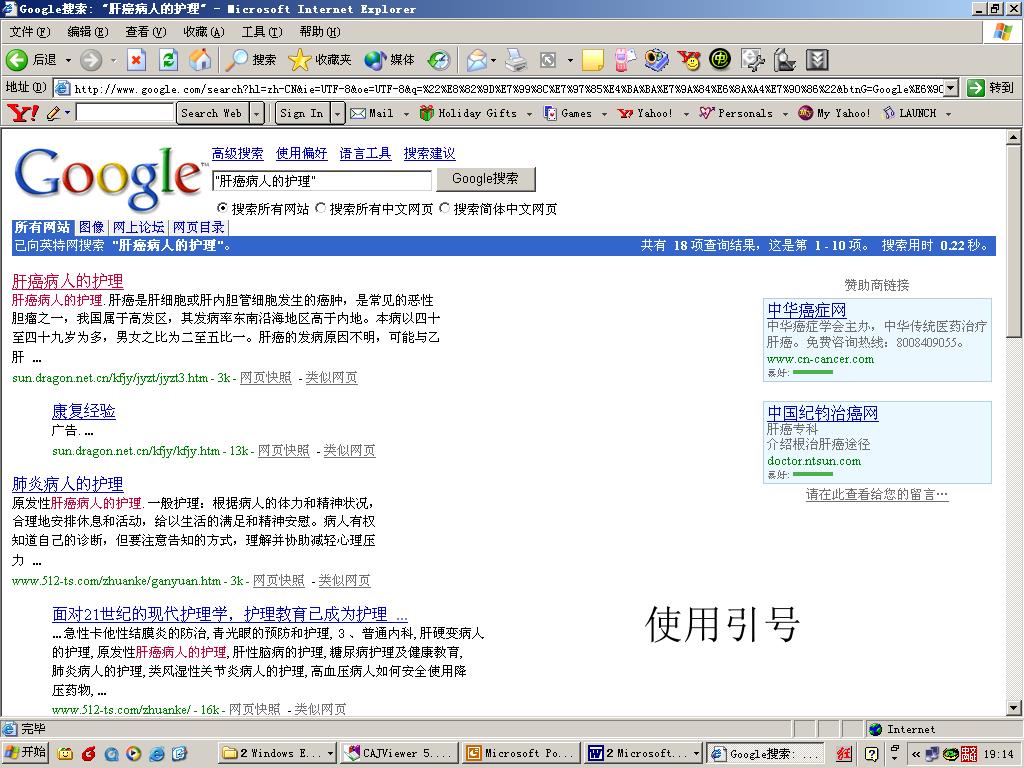Expand the Games dropdown arrow

point(604,114)
